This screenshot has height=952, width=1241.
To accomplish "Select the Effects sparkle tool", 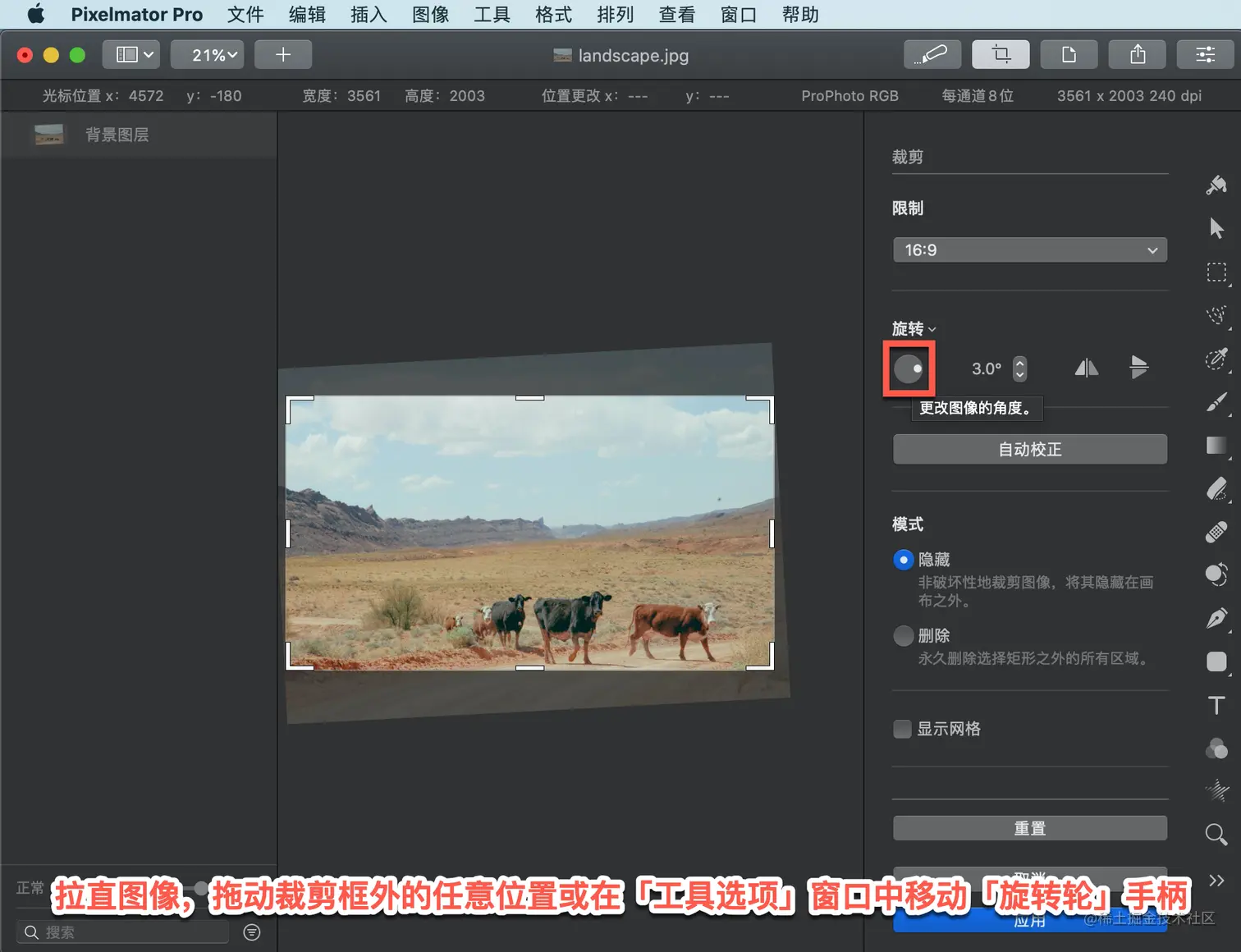I will point(1216,791).
